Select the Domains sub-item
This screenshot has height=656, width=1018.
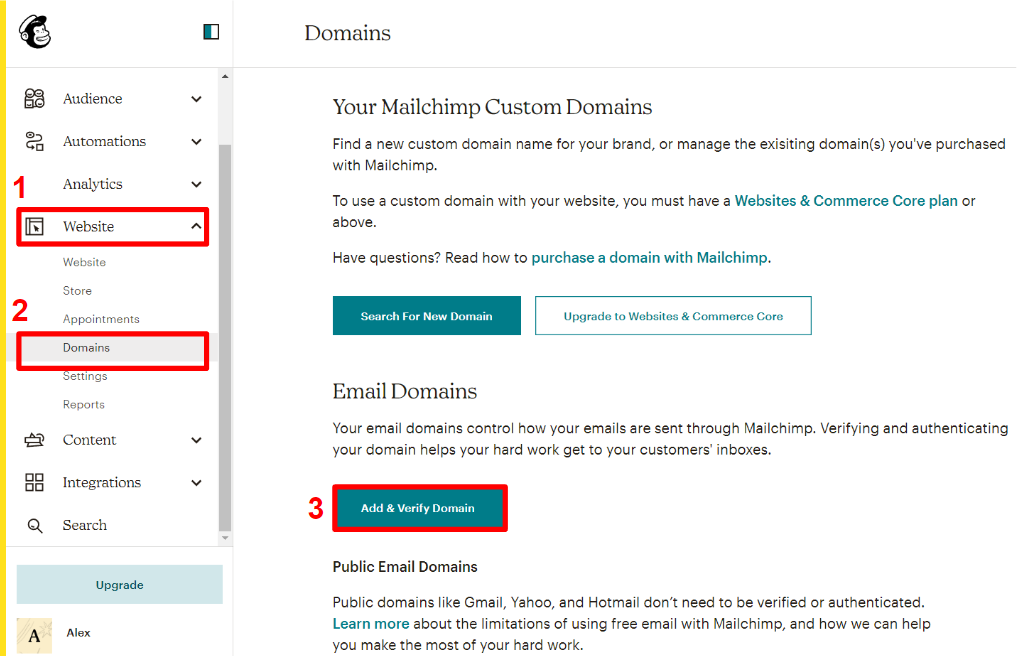(86, 347)
